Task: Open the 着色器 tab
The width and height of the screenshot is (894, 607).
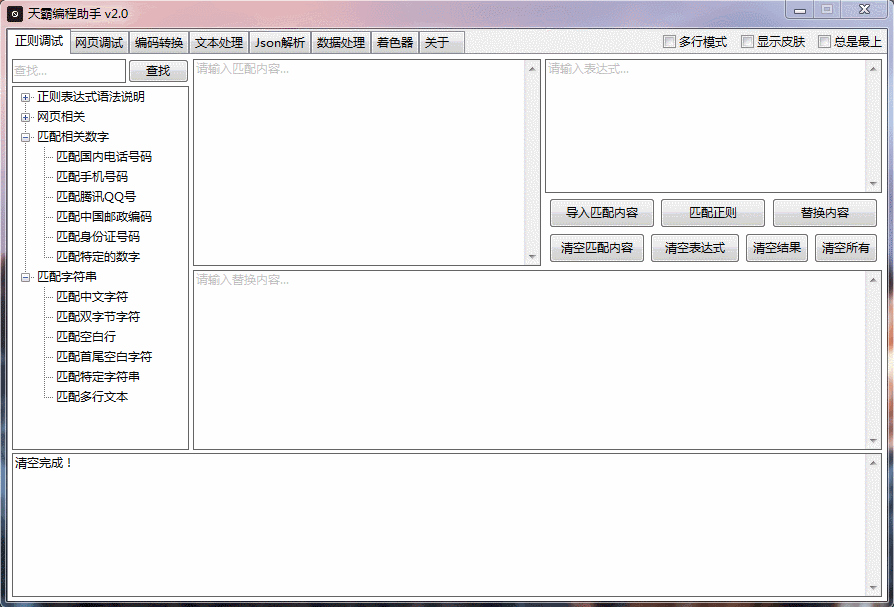Action: (x=395, y=43)
